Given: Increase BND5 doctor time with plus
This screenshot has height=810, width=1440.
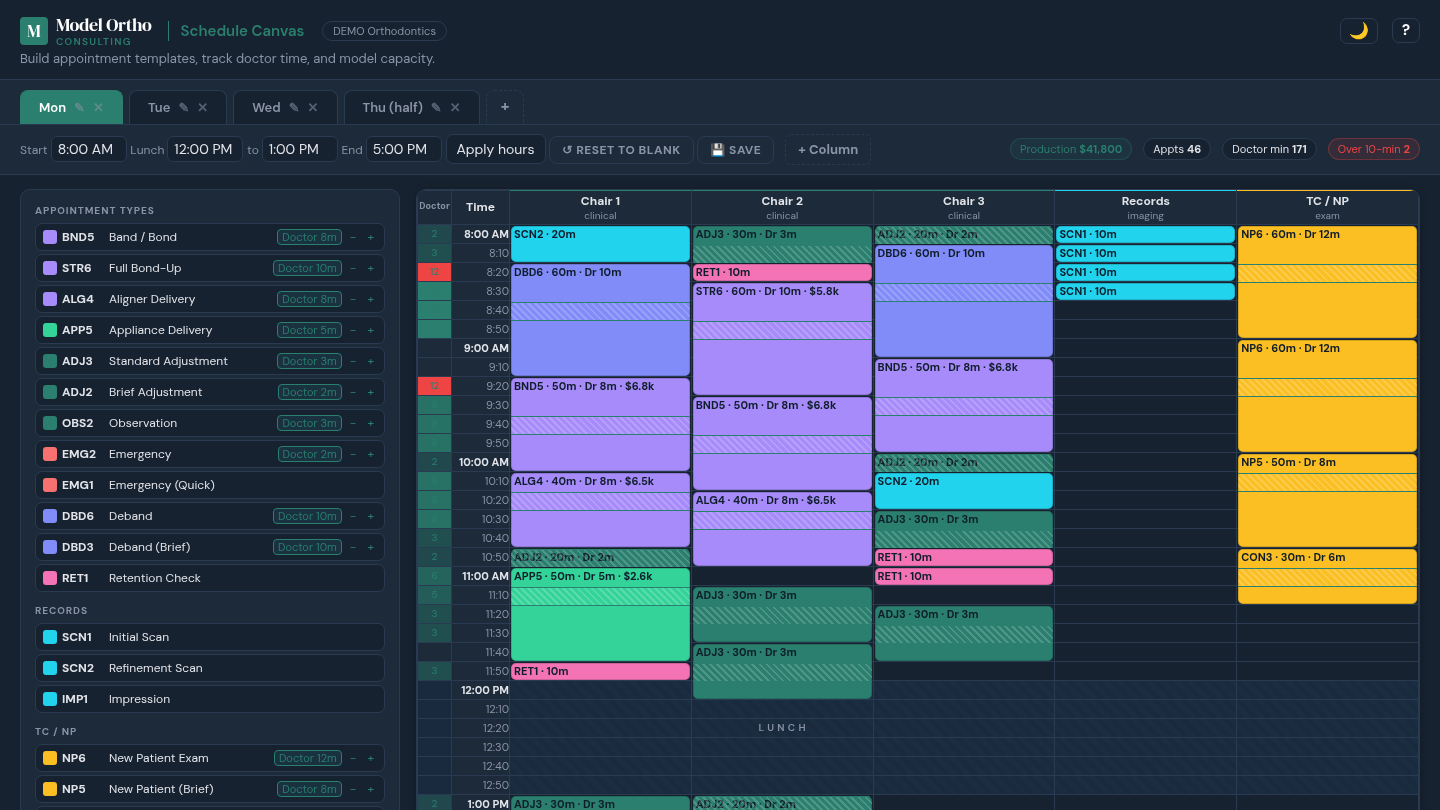Looking at the screenshot, I should point(370,237).
